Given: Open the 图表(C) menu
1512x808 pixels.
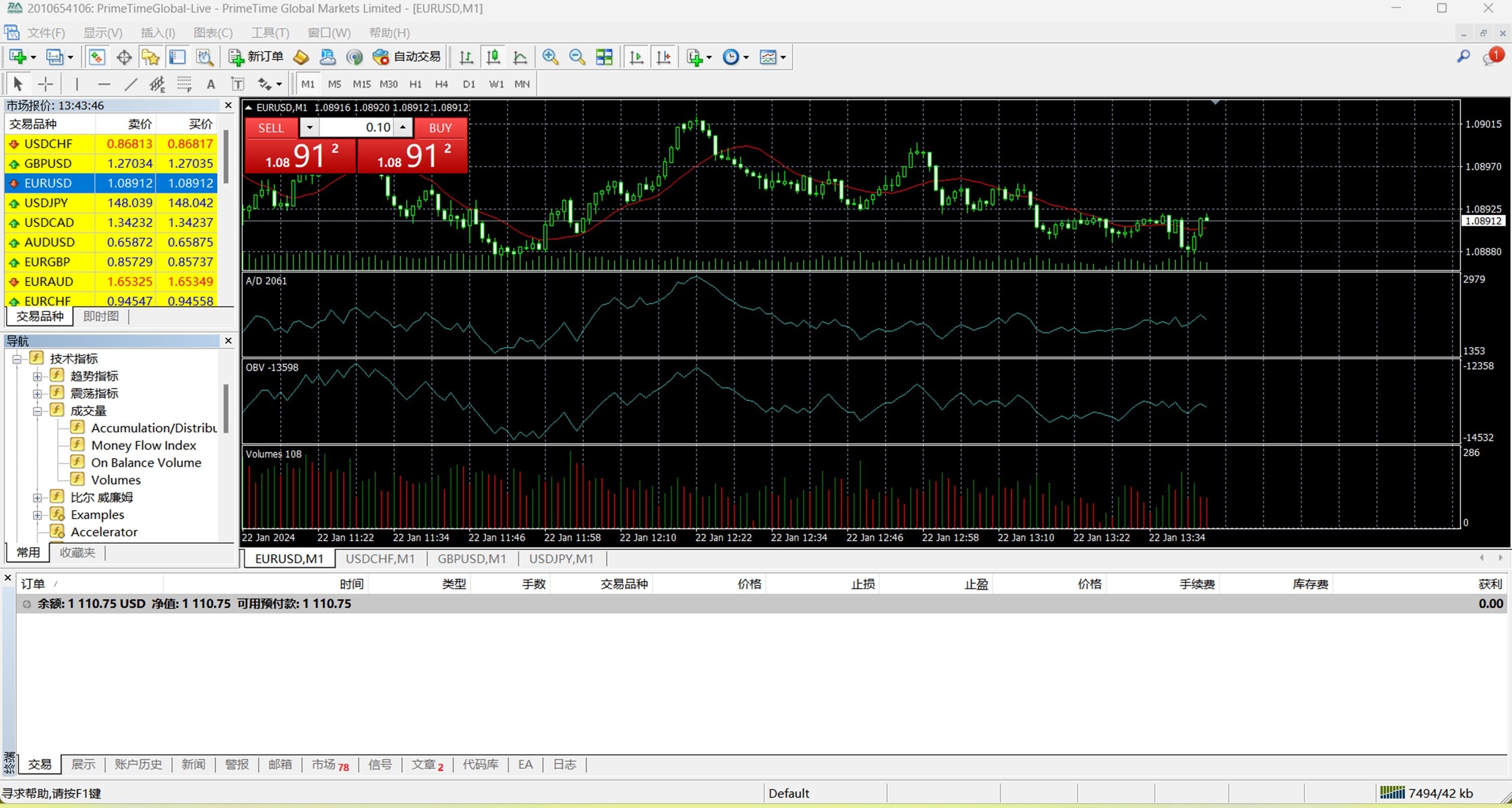Looking at the screenshot, I should pos(213,33).
